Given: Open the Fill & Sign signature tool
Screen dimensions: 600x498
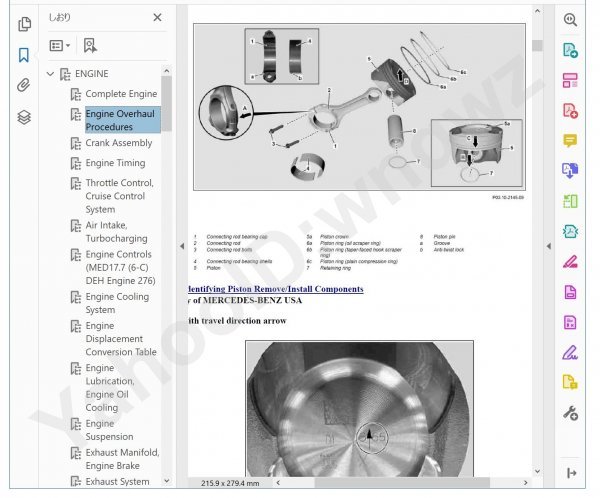Looking at the screenshot, I should [570, 353].
